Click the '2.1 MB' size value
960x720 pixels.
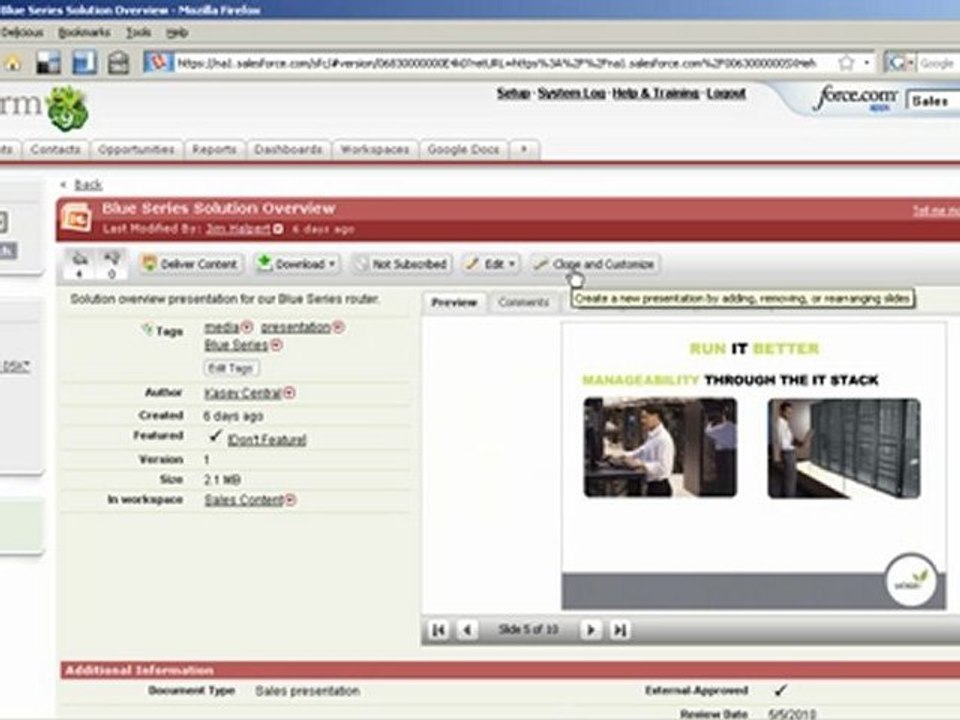coord(222,479)
